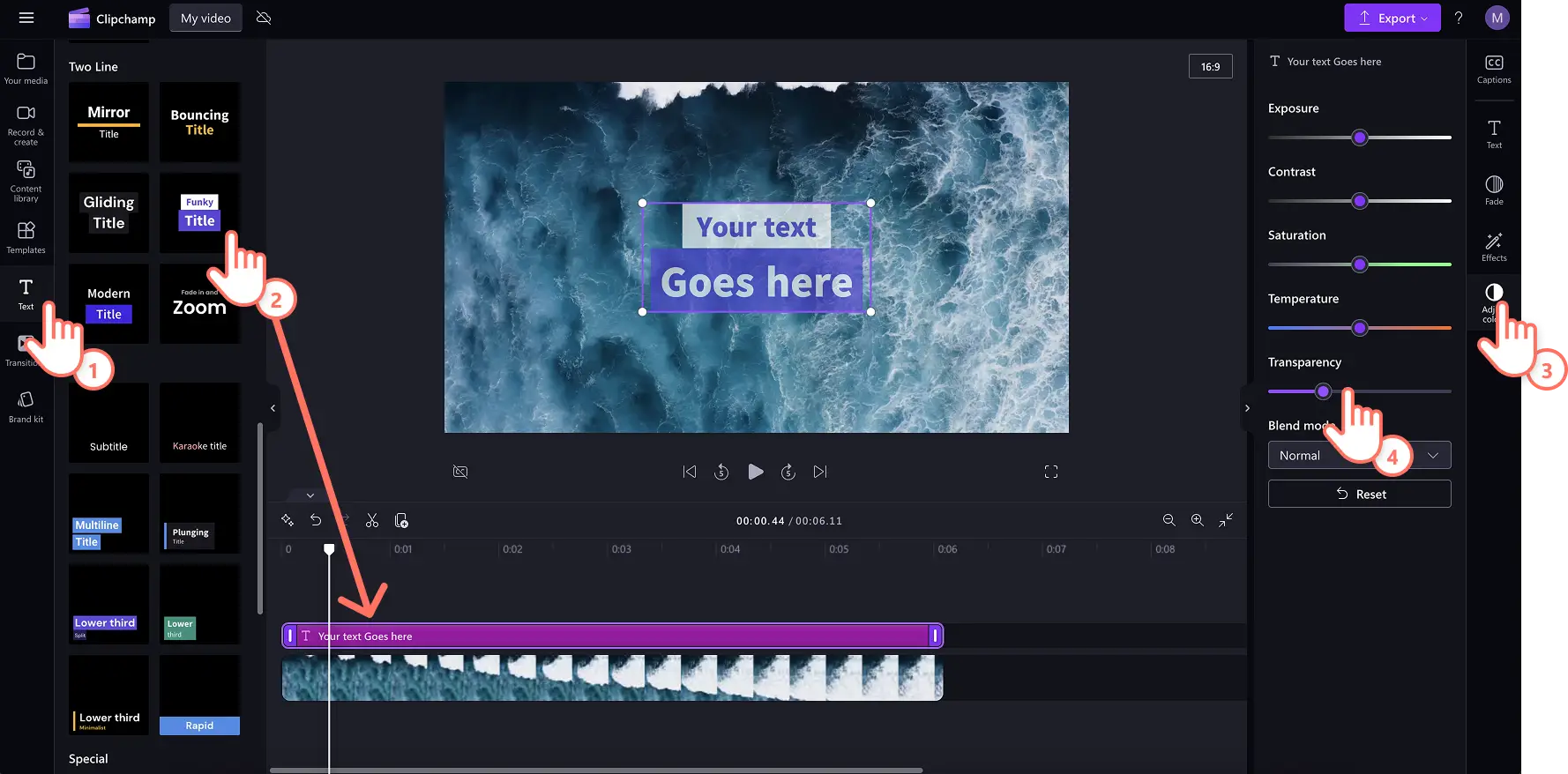Open Record & create tab

coord(26,125)
